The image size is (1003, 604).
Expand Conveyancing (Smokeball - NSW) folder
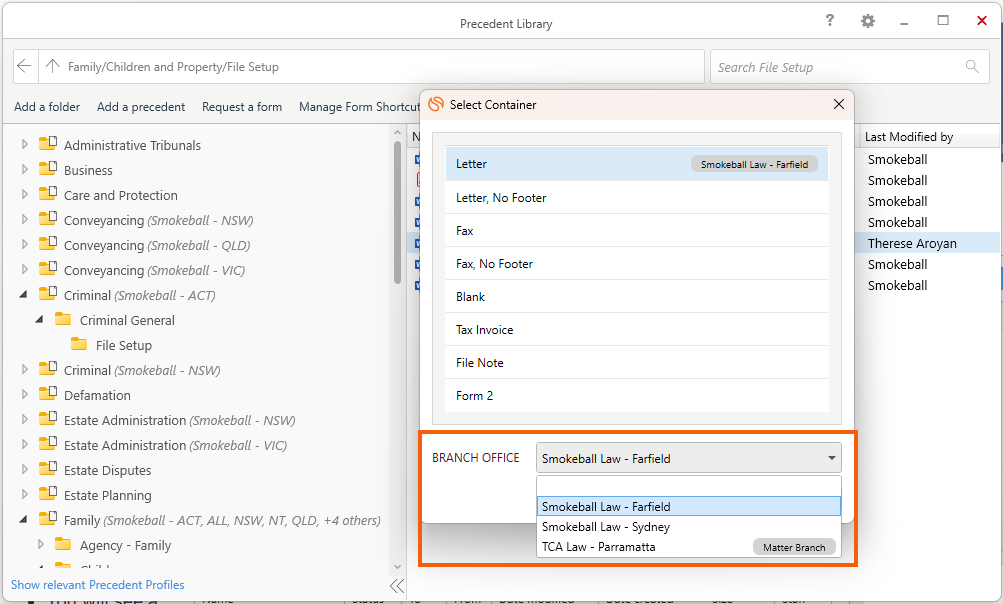click(x=24, y=219)
